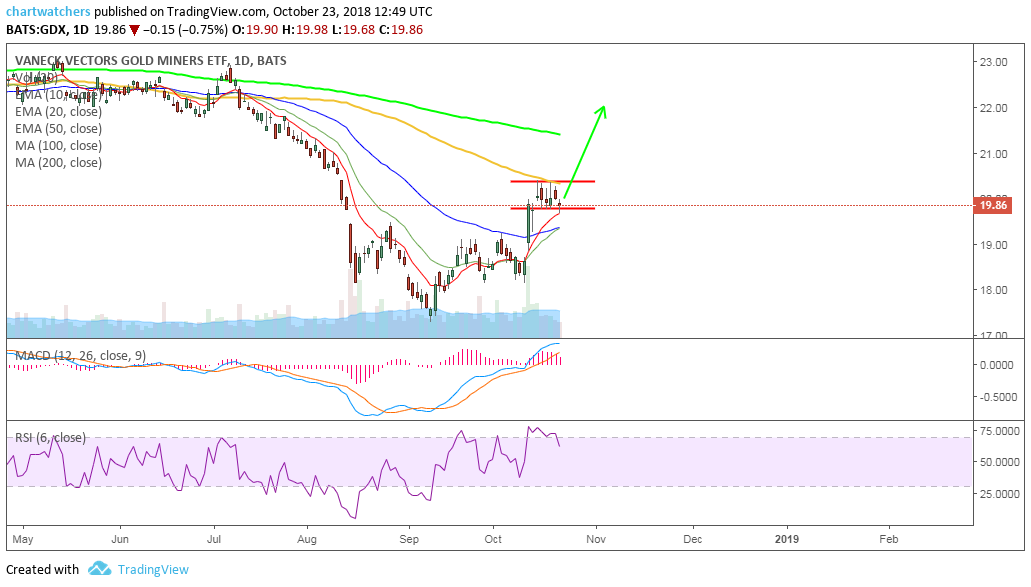
Task: Click the 23.00 price axis label
Action: click(x=994, y=62)
